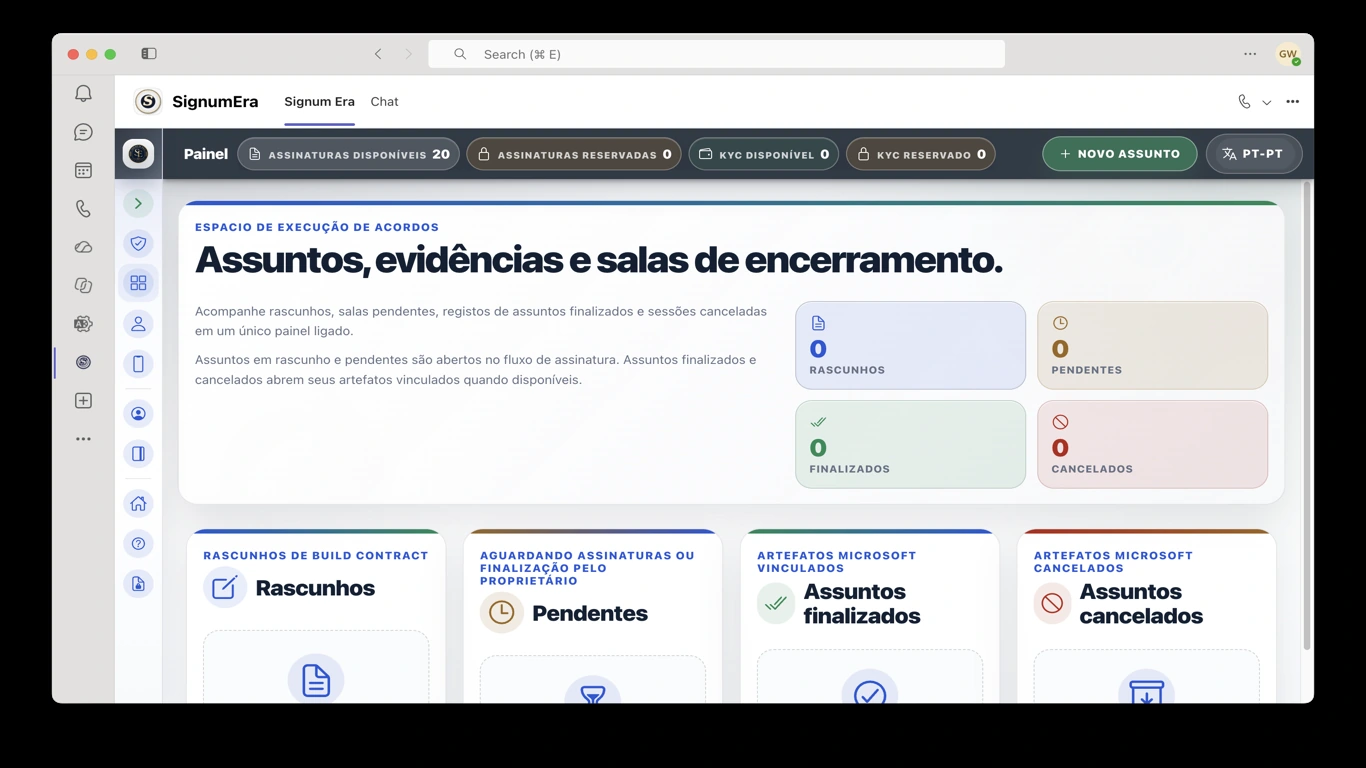The height and width of the screenshot is (768, 1366).
Task: Click the Novo Assunto button
Action: click(1120, 154)
